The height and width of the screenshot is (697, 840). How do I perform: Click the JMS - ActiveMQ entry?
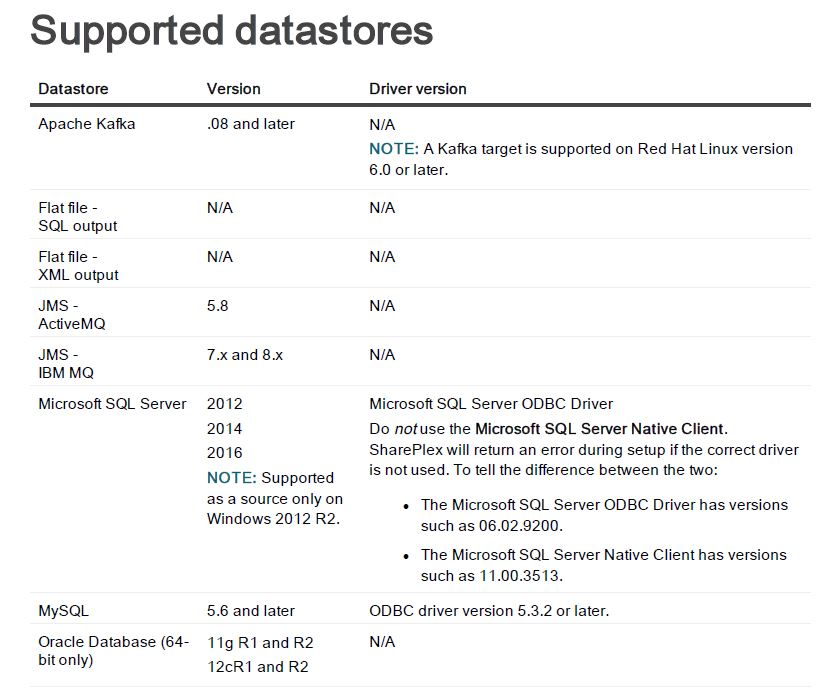pos(72,314)
